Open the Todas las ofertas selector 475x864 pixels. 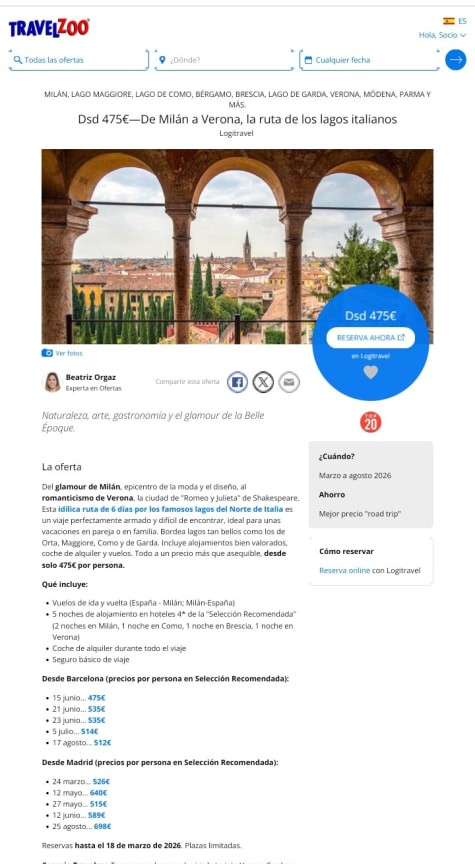(x=79, y=60)
